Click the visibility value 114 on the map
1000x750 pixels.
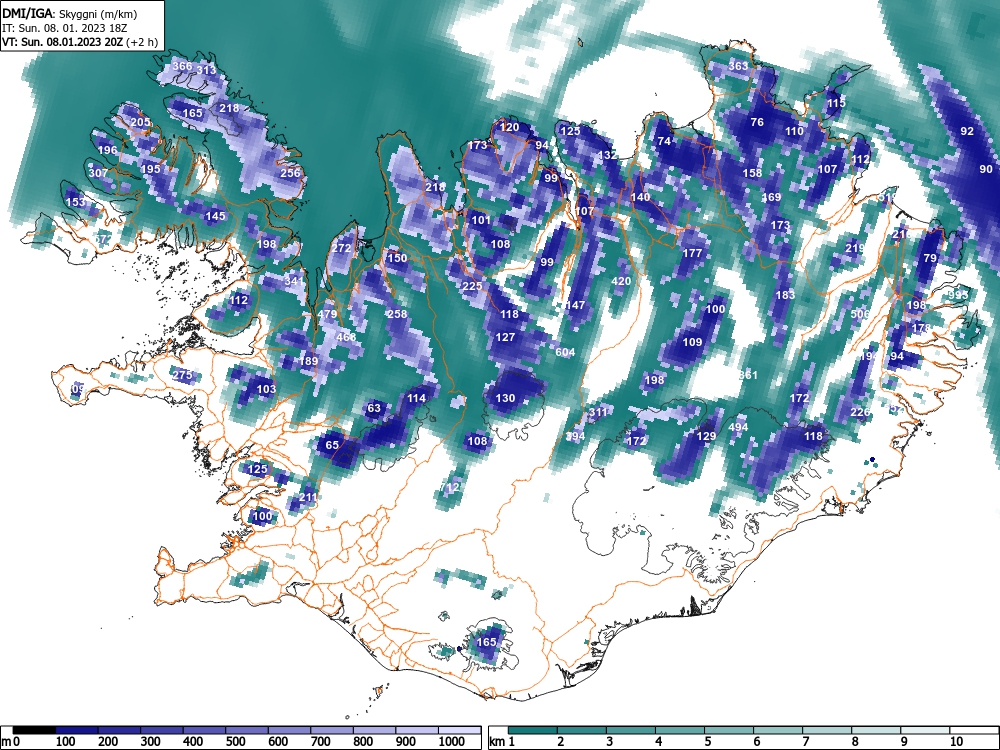(x=416, y=399)
